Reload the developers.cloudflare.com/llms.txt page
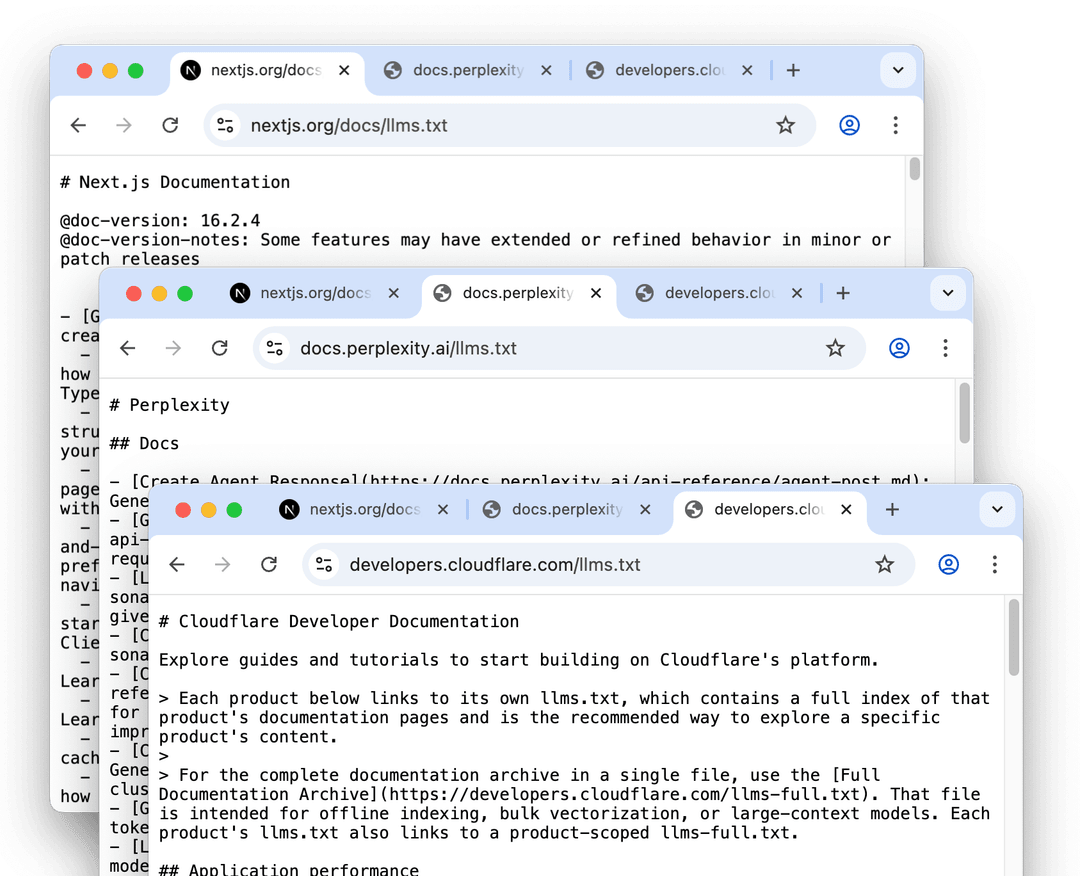 [269, 565]
